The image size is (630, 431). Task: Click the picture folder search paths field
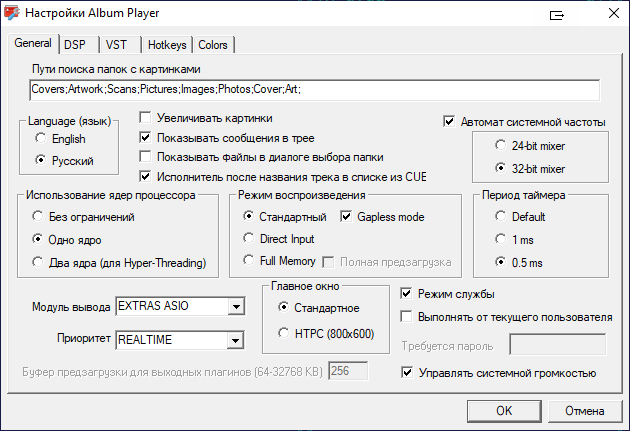315,90
